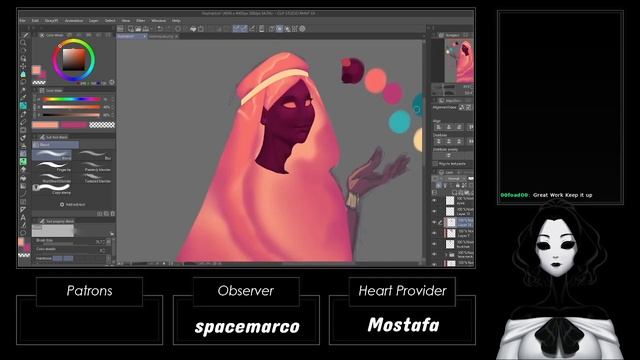Toggle visibility of the fourth layer
The height and width of the screenshot is (360, 640).
point(434,233)
